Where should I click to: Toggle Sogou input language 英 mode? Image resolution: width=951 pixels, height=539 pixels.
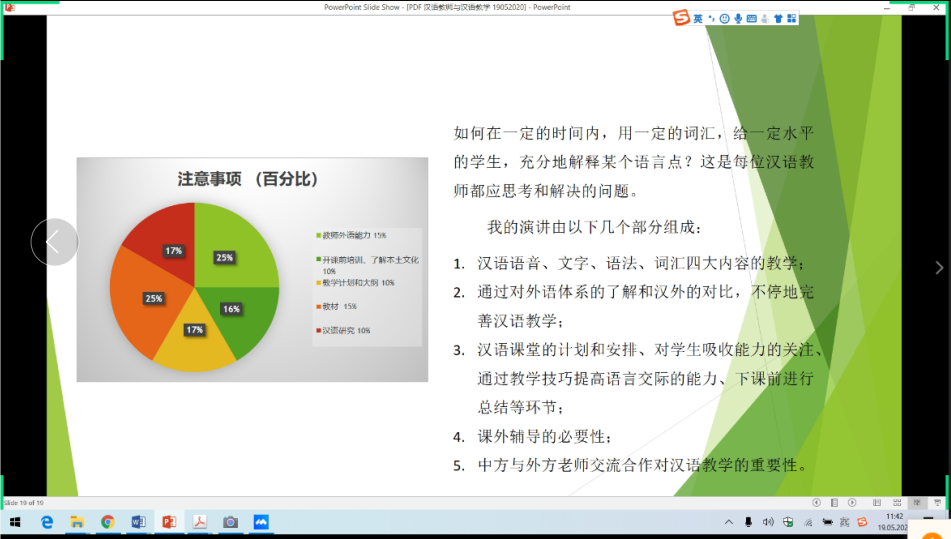pyautogui.click(x=698, y=18)
